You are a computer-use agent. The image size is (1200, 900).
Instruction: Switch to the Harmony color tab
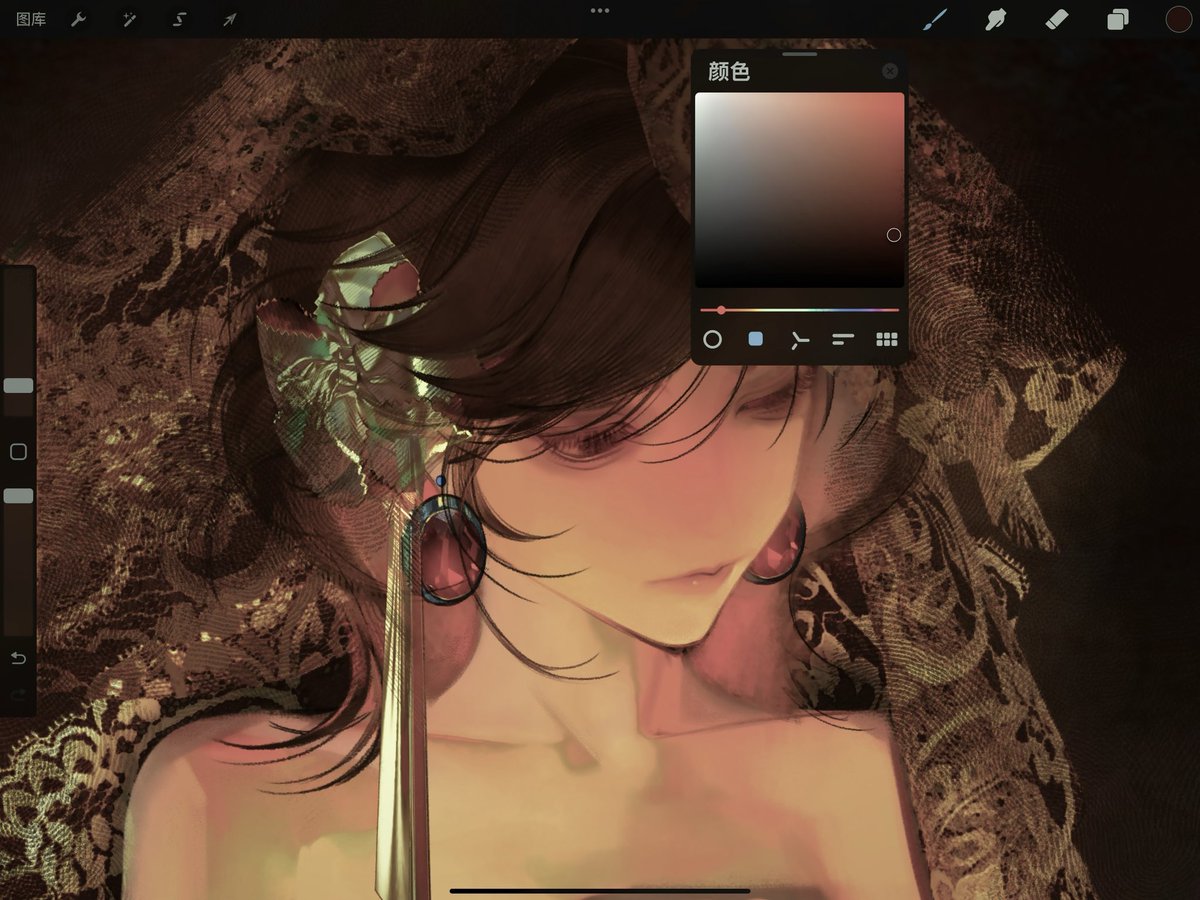click(799, 340)
